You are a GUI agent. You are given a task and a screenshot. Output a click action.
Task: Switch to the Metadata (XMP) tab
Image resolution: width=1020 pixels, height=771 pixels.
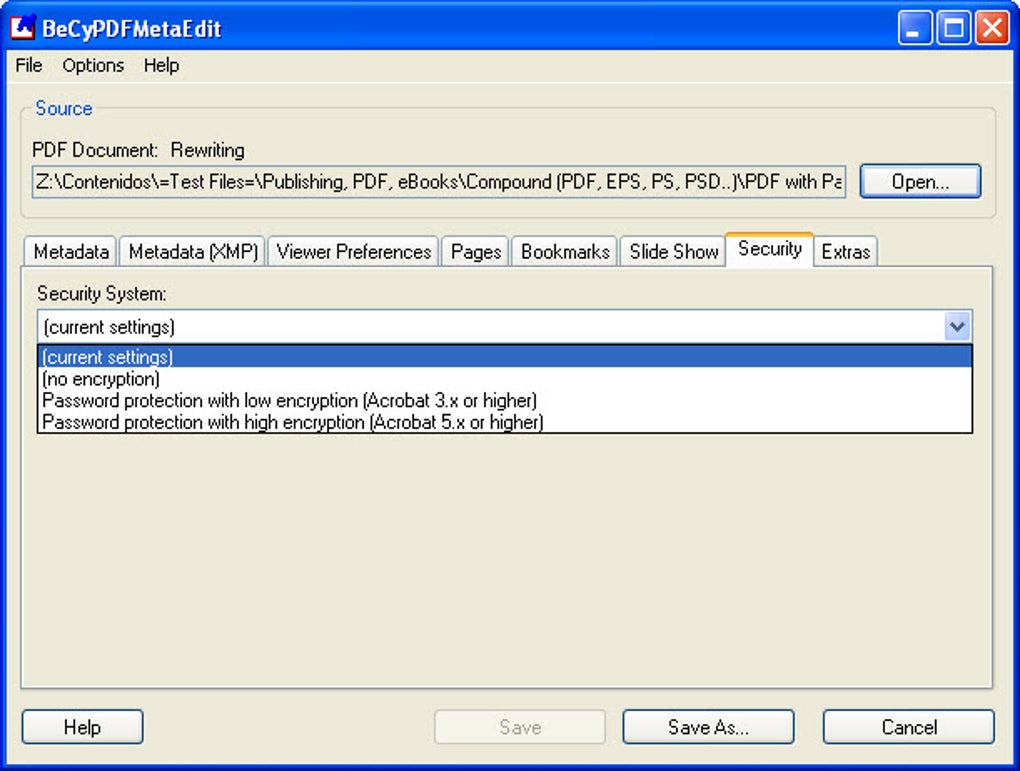(x=193, y=252)
